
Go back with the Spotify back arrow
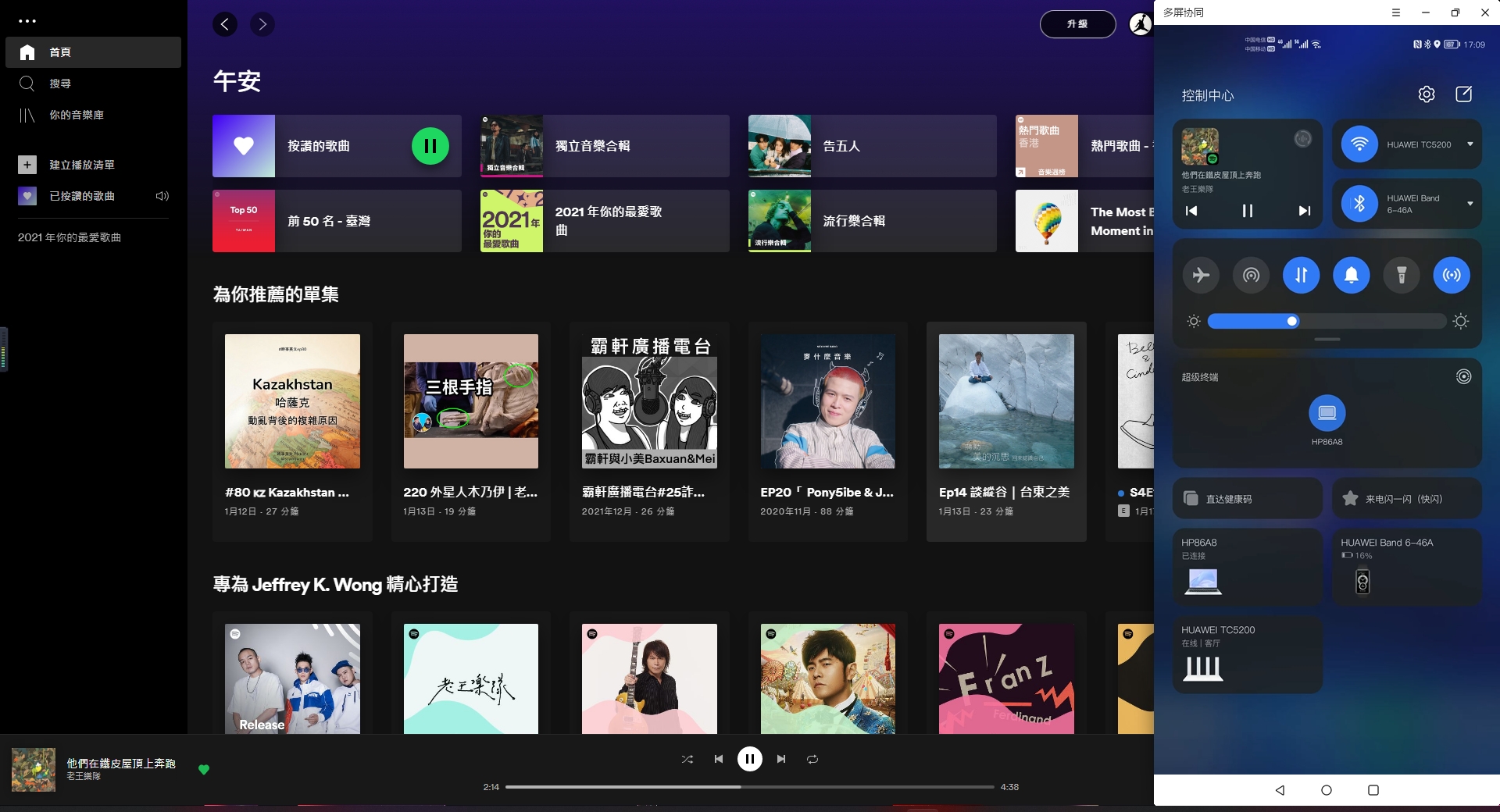pos(225,24)
